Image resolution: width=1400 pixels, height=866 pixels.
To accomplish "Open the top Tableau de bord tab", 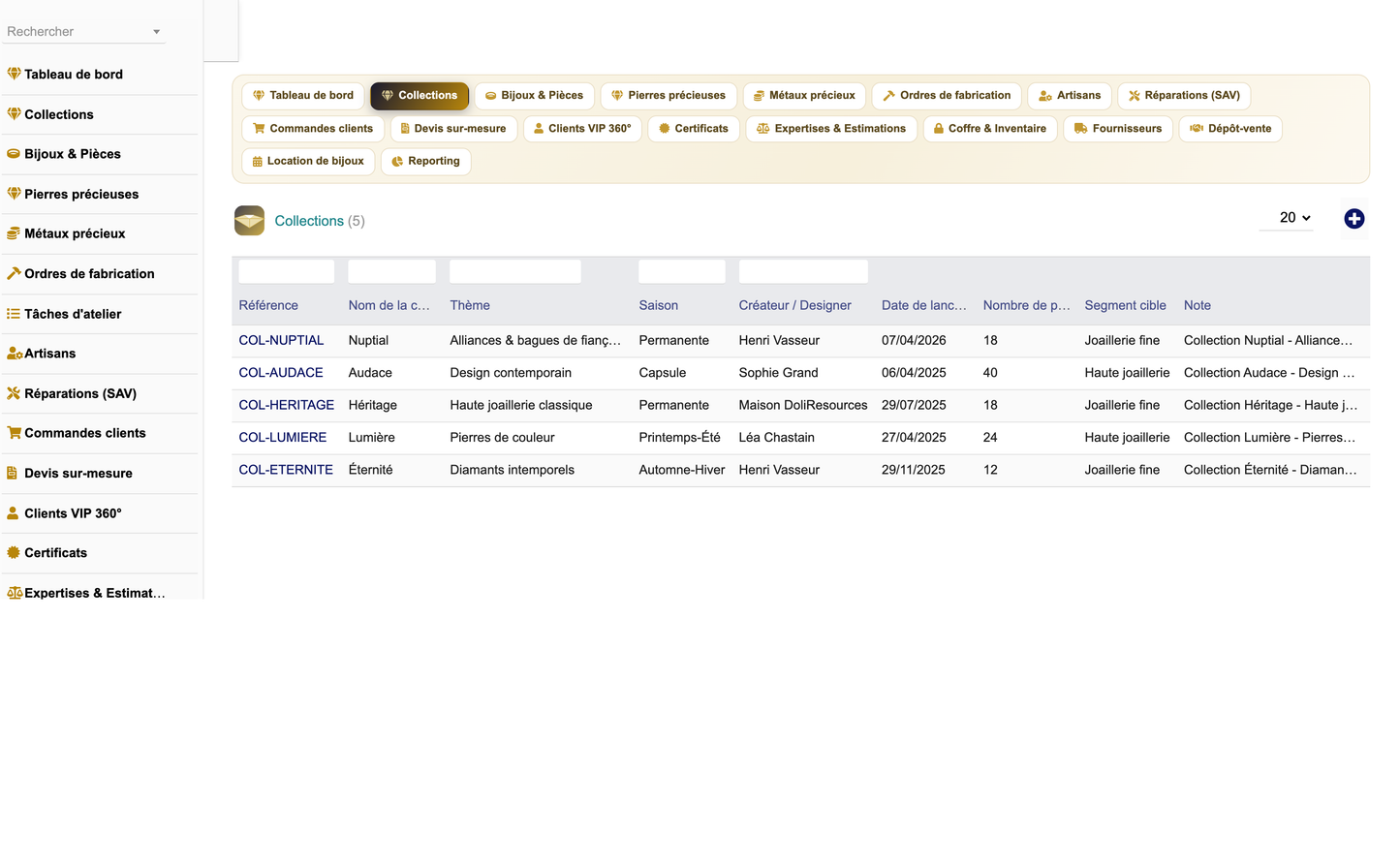I will click(303, 96).
